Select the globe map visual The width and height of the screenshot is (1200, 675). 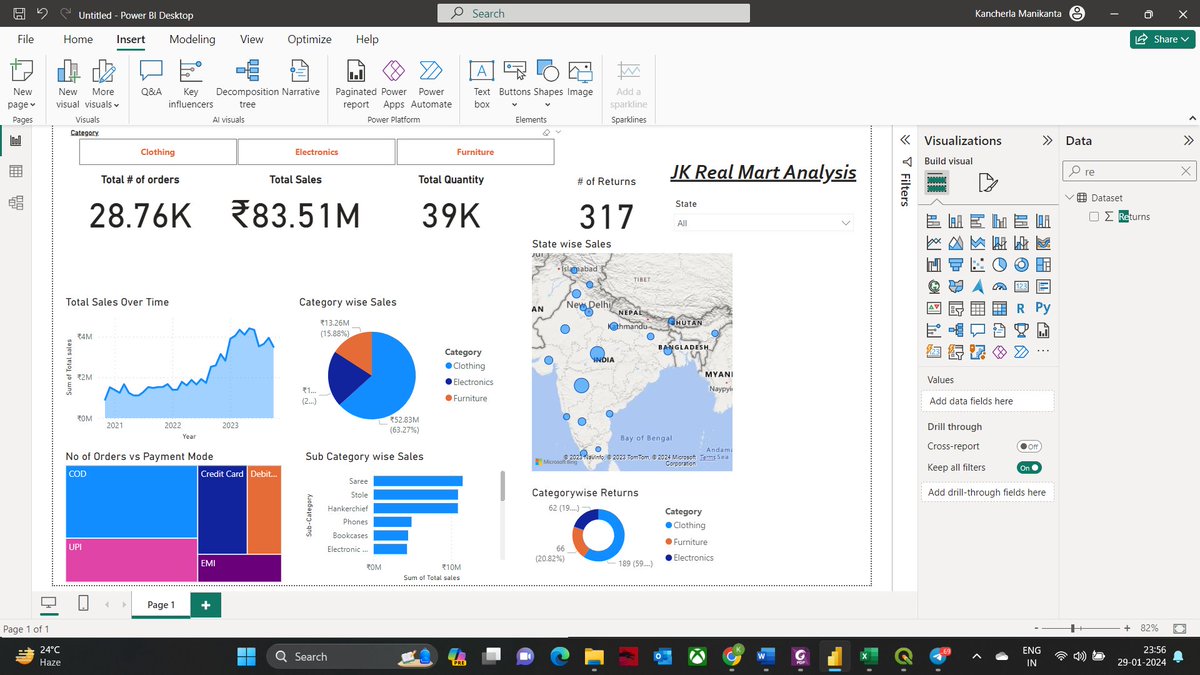coord(934,286)
